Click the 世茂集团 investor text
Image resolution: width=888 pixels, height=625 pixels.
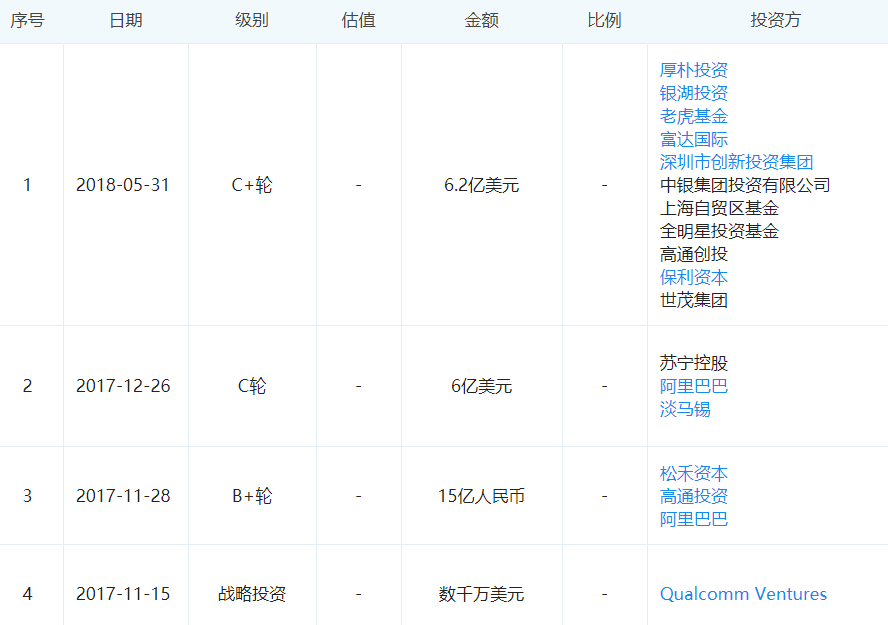point(694,300)
